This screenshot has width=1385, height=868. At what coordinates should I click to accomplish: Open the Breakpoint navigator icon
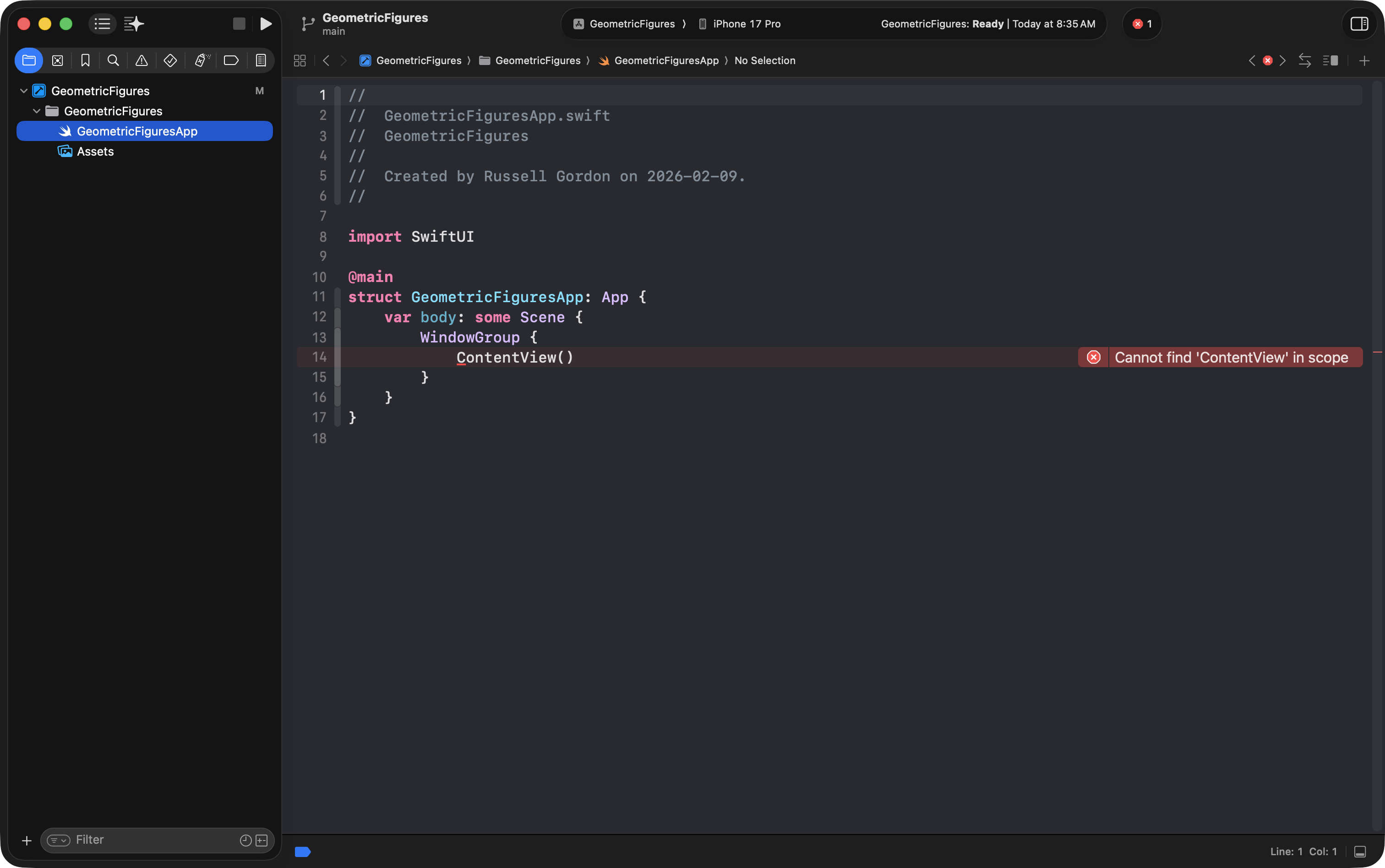231,60
